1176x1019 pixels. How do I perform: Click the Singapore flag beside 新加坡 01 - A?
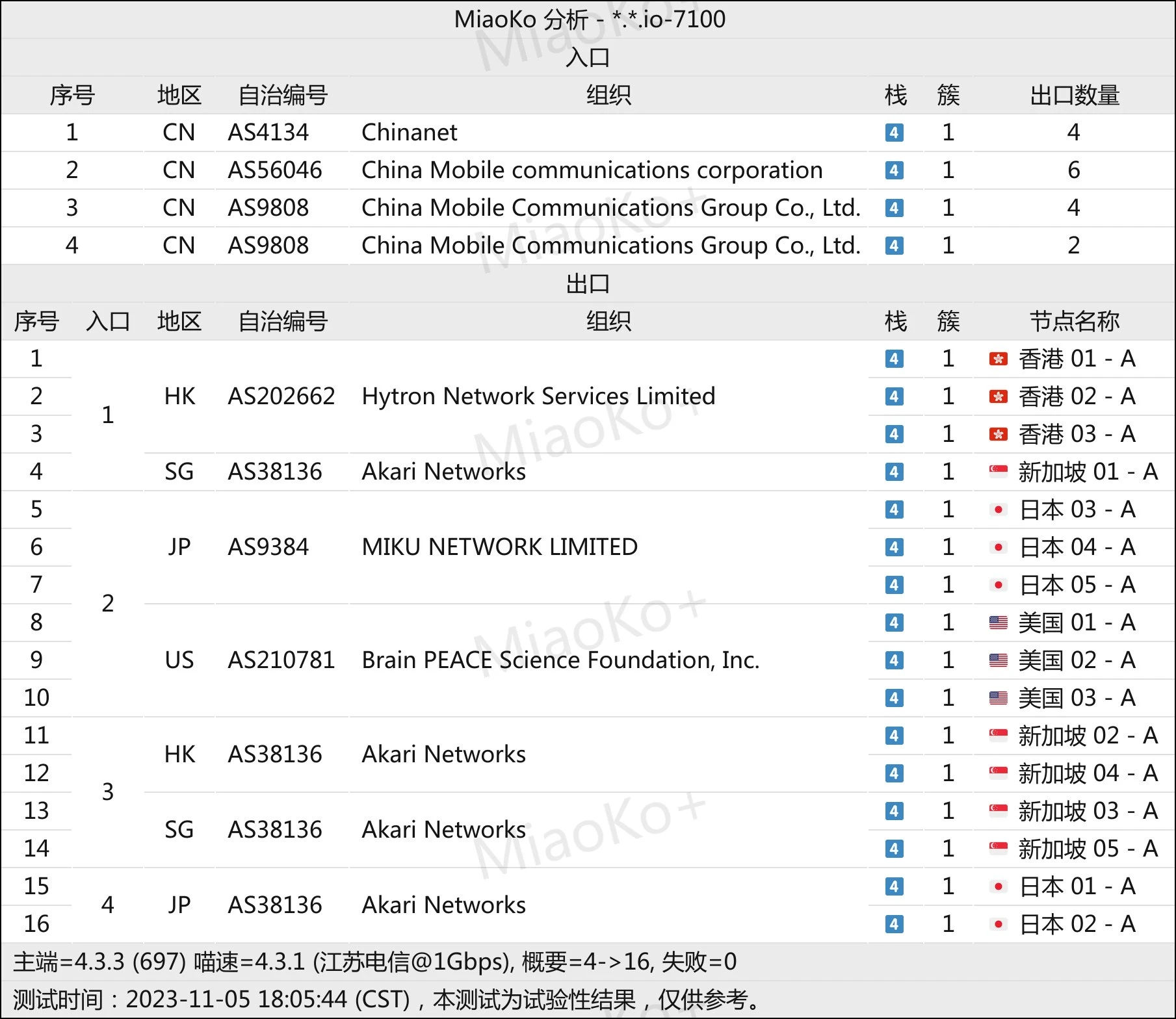click(998, 472)
